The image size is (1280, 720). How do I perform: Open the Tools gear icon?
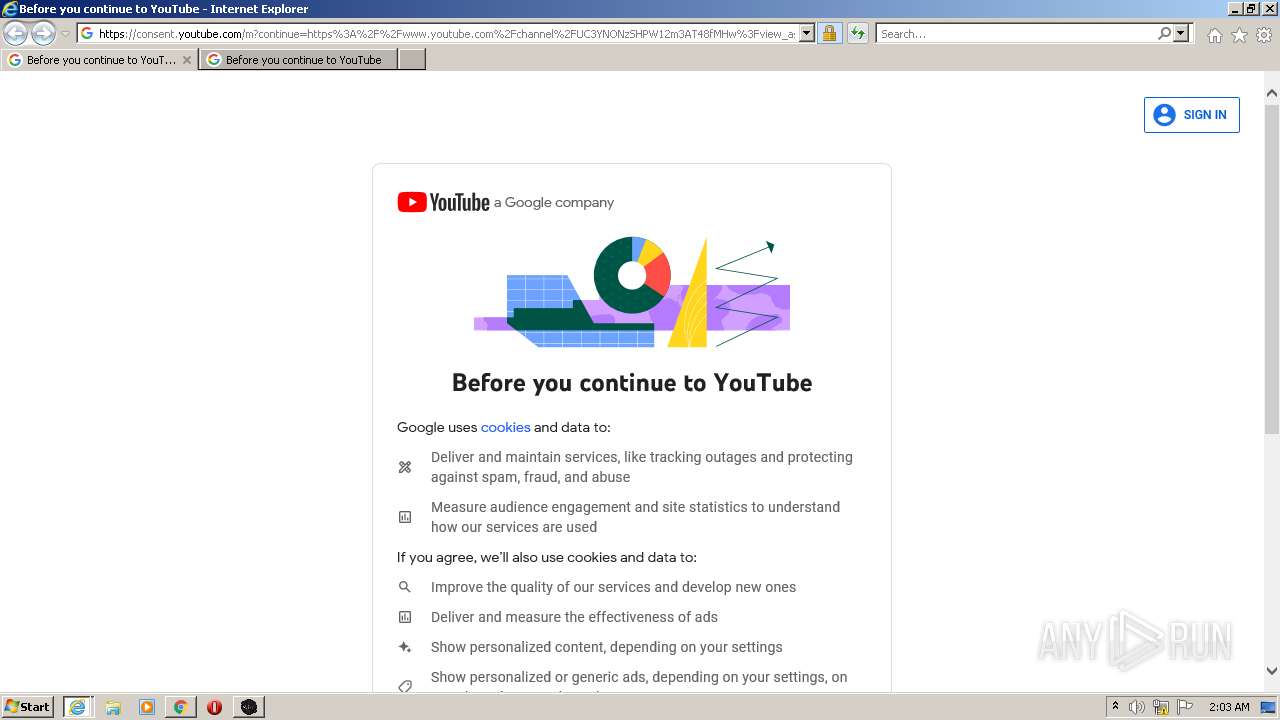1264,35
